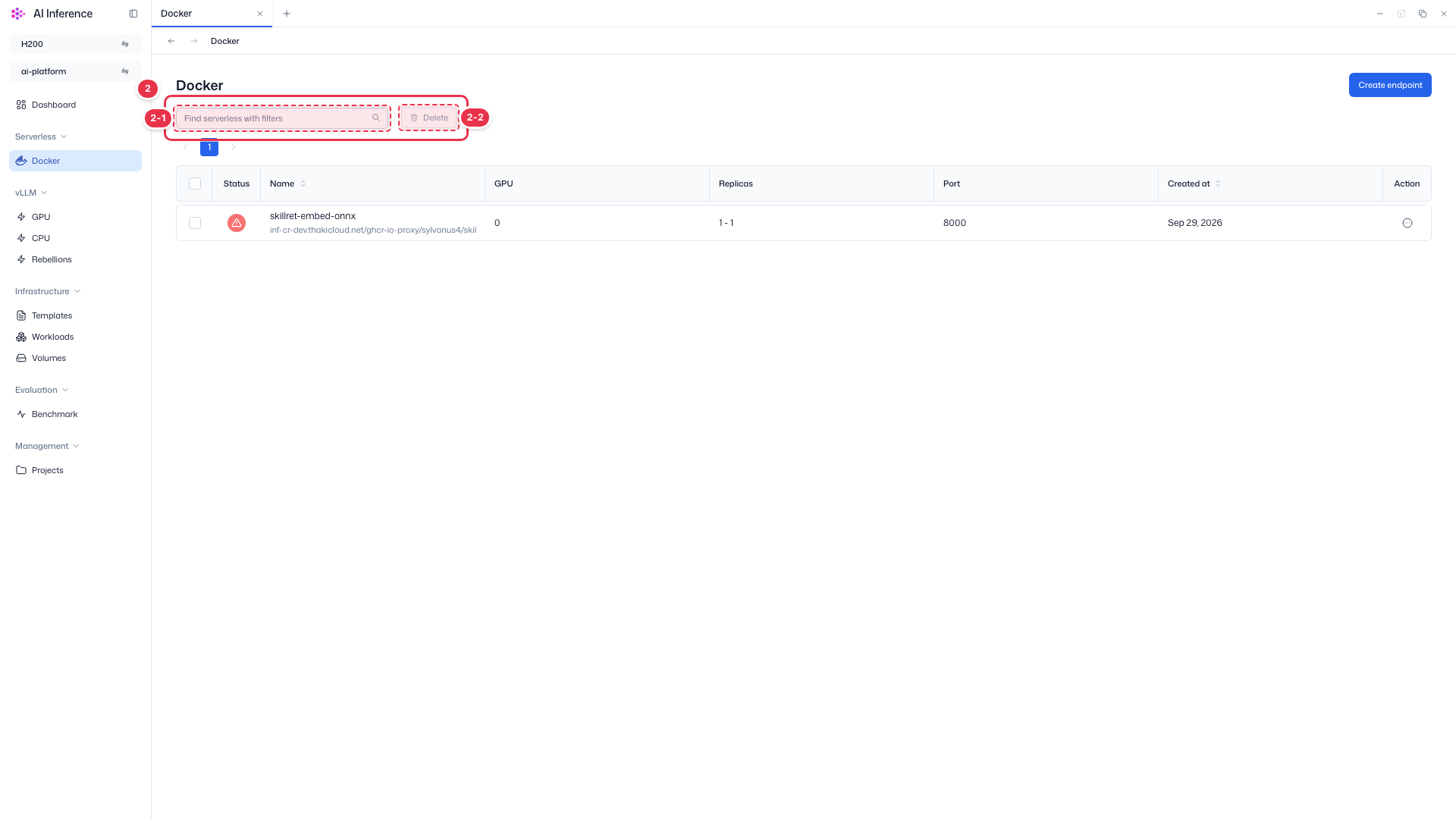
Task: Click the 8000 port value
Action: 955,223
